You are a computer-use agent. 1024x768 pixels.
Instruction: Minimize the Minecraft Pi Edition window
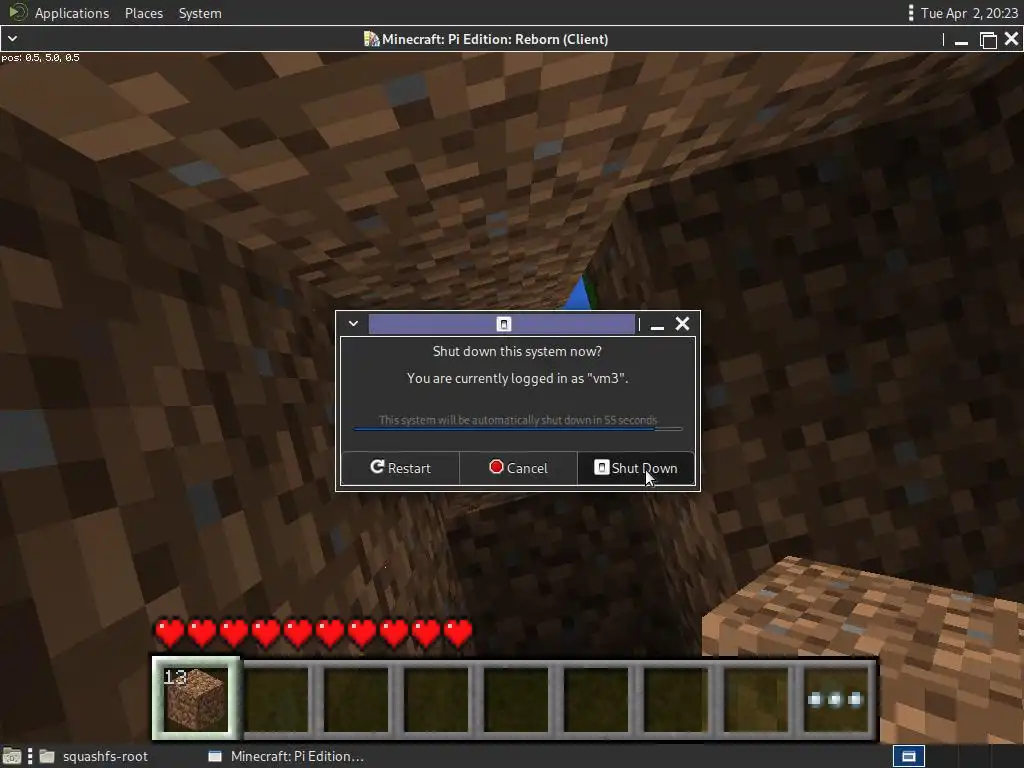(x=961, y=40)
